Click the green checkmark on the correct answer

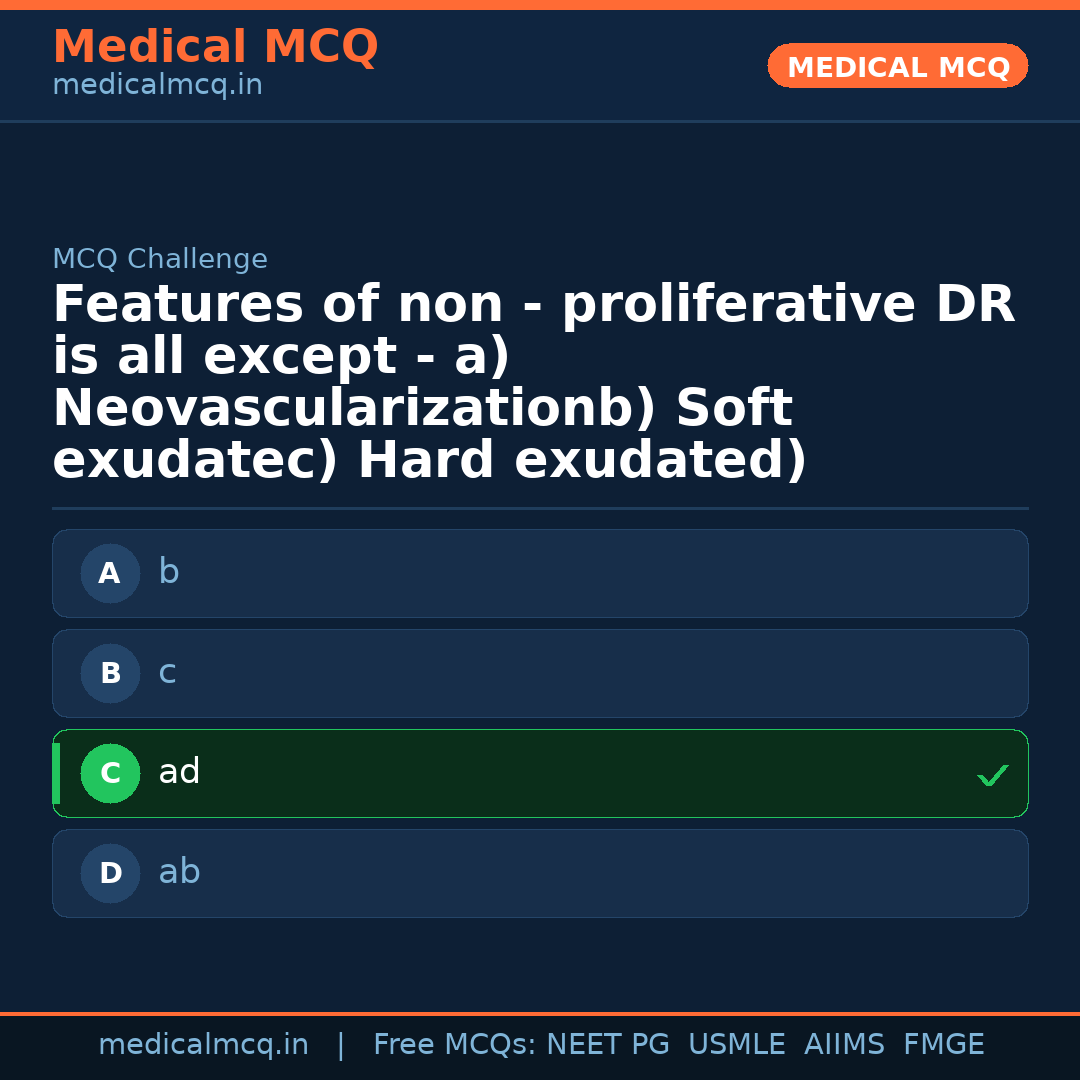point(992,775)
